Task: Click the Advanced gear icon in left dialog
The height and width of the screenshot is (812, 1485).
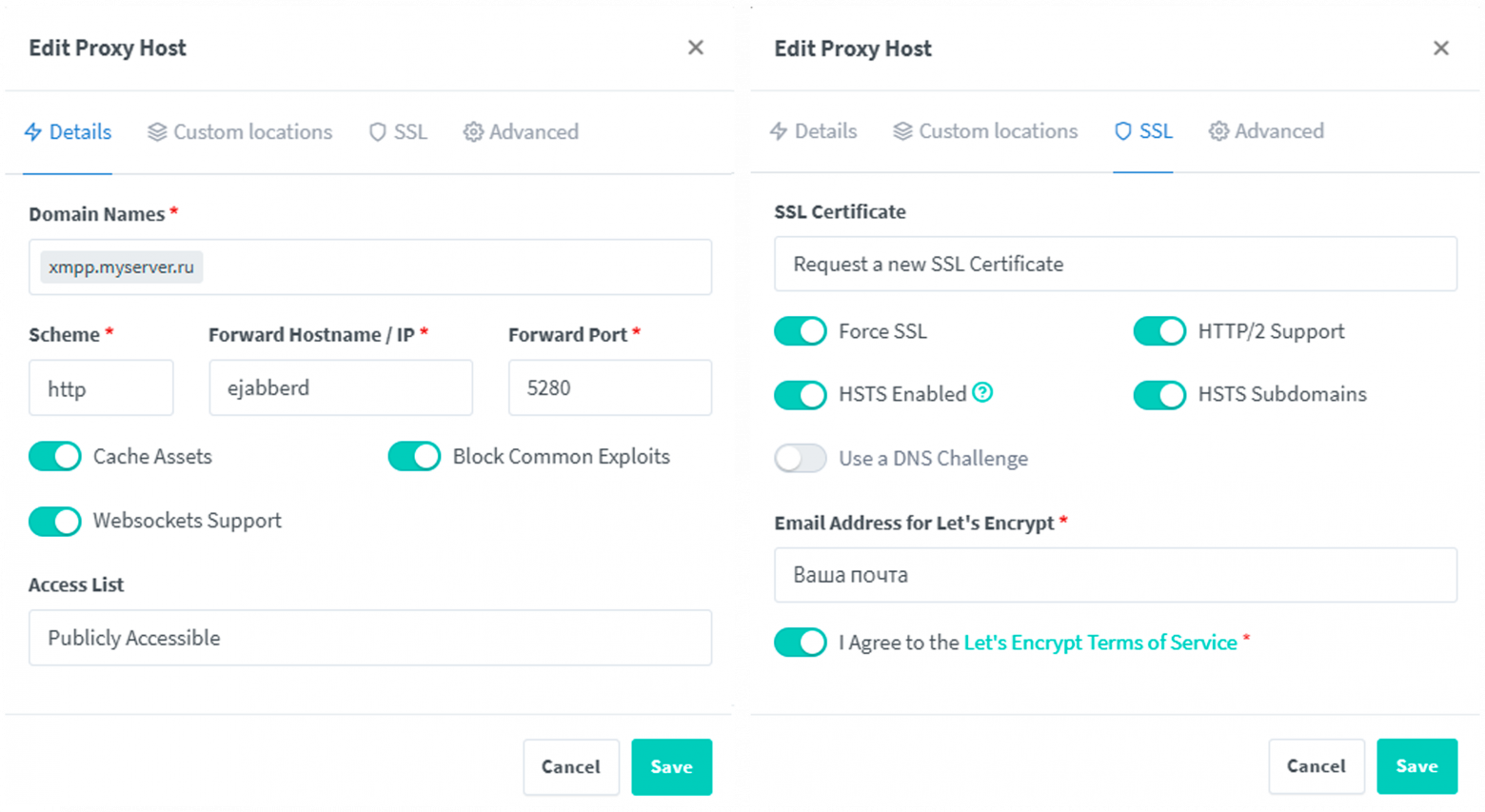Action: tap(472, 132)
